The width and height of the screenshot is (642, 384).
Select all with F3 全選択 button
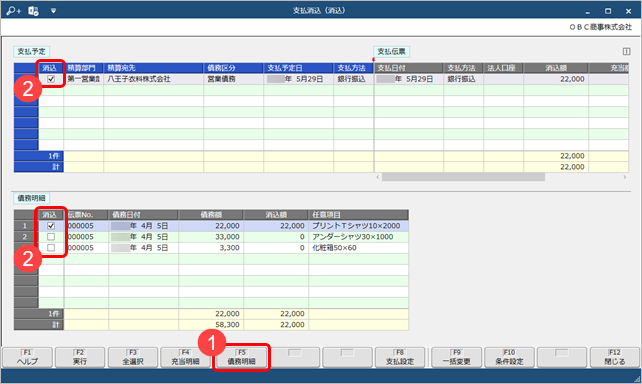click(133, 357)
